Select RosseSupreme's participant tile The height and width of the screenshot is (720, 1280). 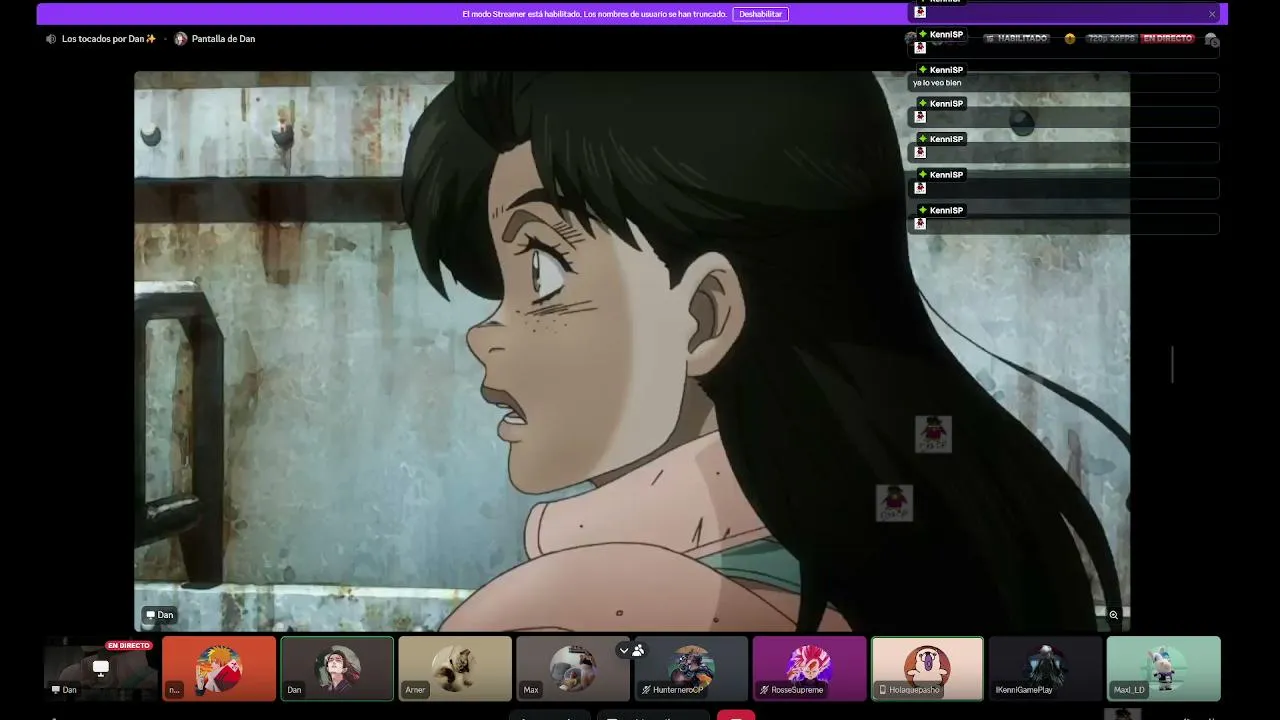pos(809,668)
